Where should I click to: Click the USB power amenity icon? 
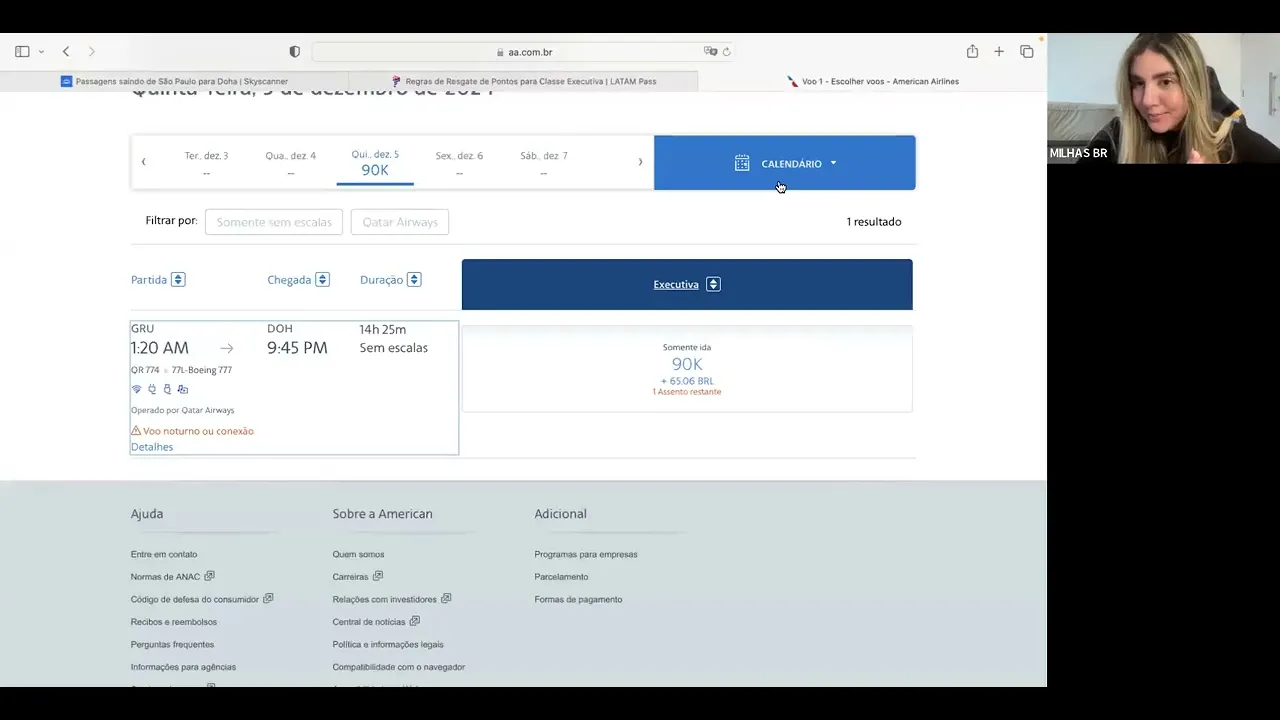[167, 390]
